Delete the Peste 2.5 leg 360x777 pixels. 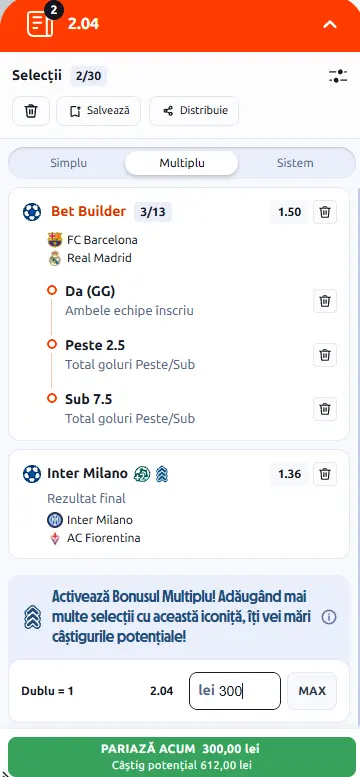pos(325,355)
